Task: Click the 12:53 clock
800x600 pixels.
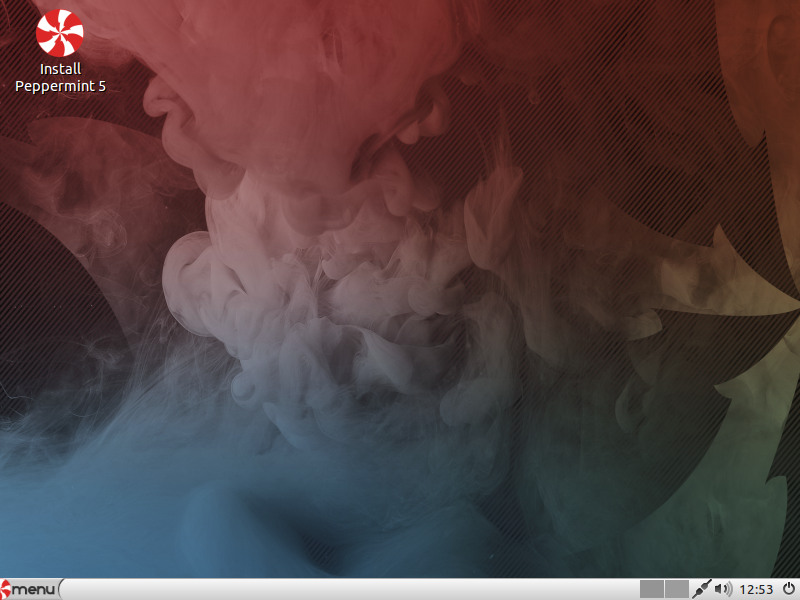Action: click(x=755, y=589)
